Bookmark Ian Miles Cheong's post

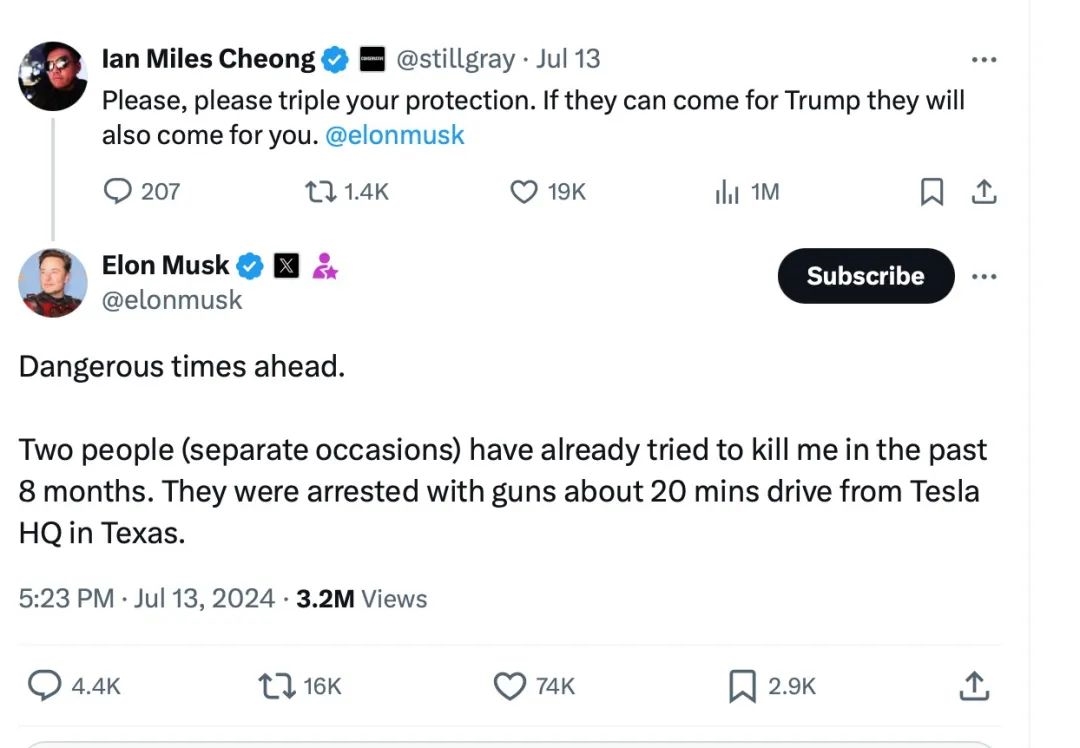point(931,192)
